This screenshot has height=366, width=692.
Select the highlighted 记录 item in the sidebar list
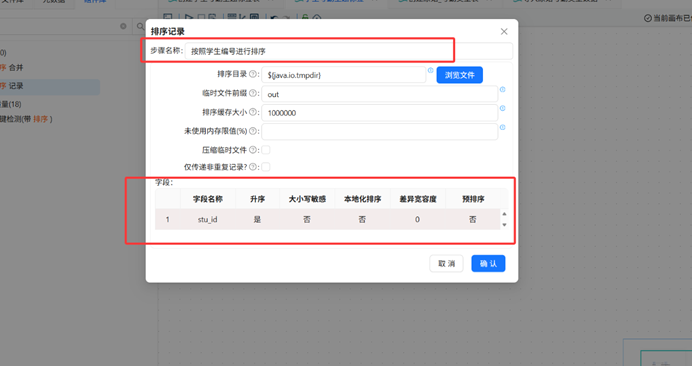(x=49, y=86)
